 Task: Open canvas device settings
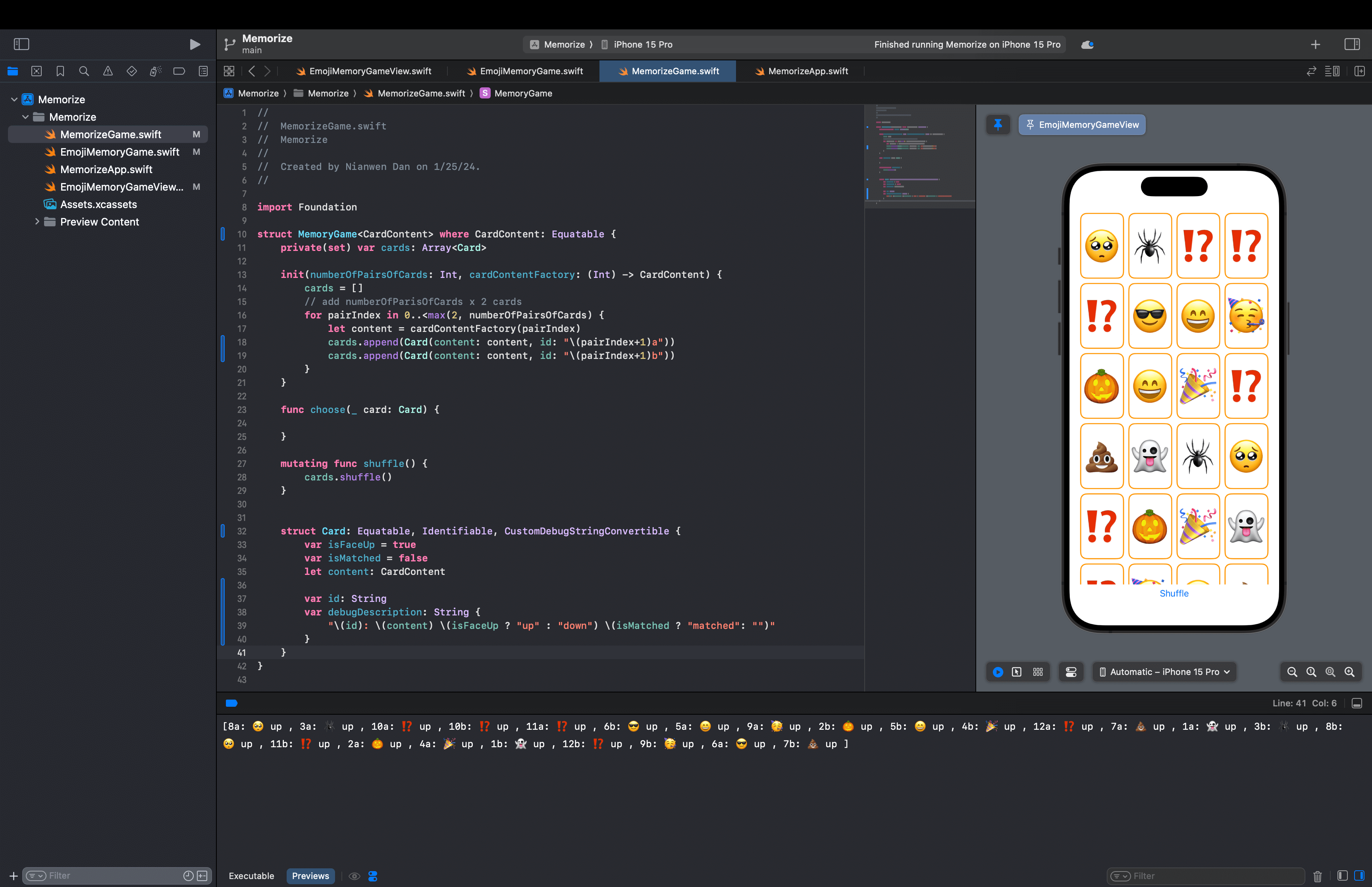[1071, 671]
